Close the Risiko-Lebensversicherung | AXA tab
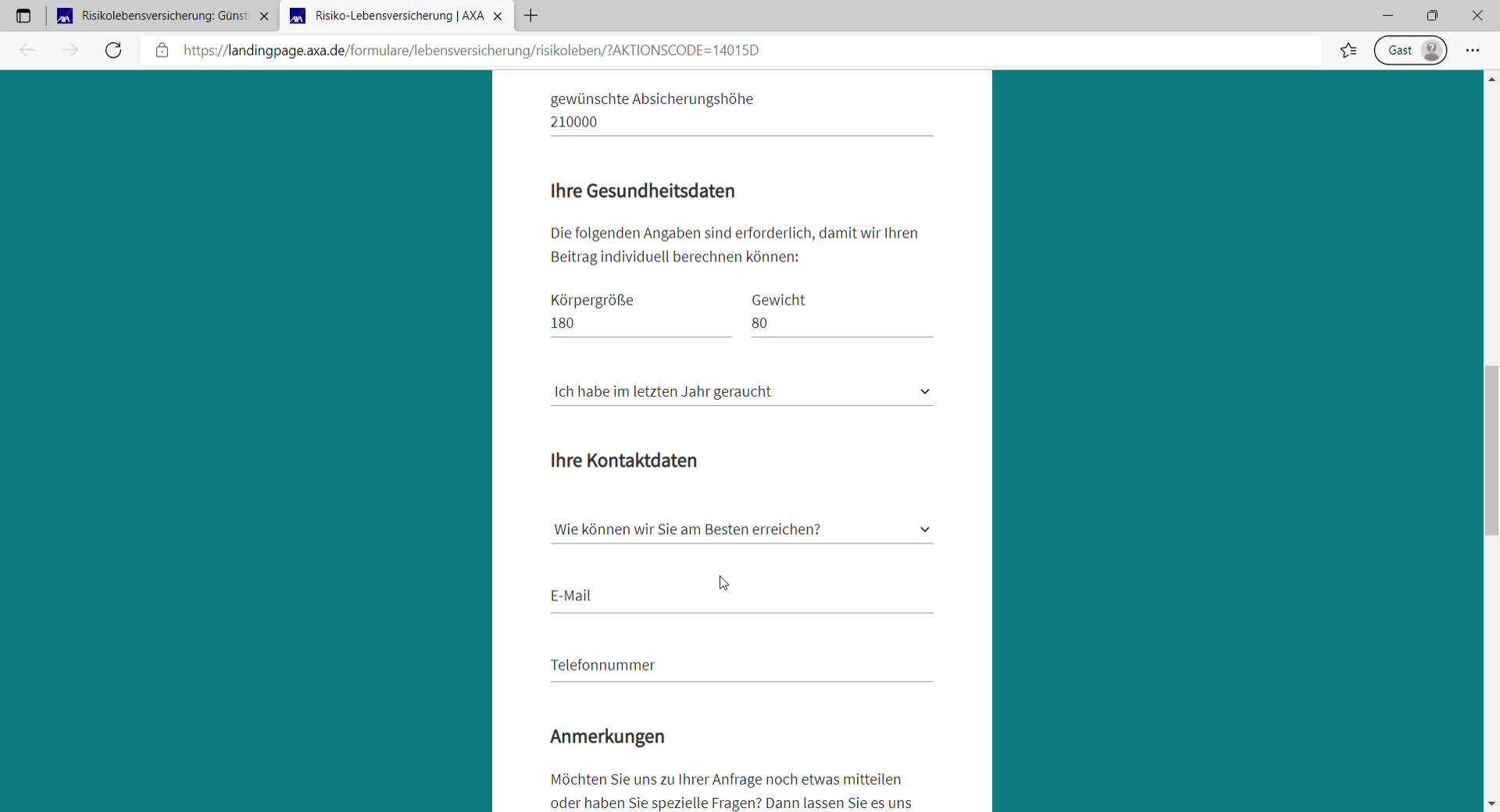This screenshot has width=1500, height=812. tap(498, 16)
